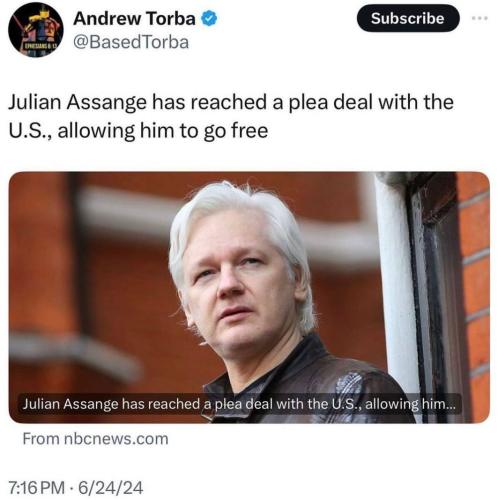Click the white drainpipe in the card photo

click(398, 290)
